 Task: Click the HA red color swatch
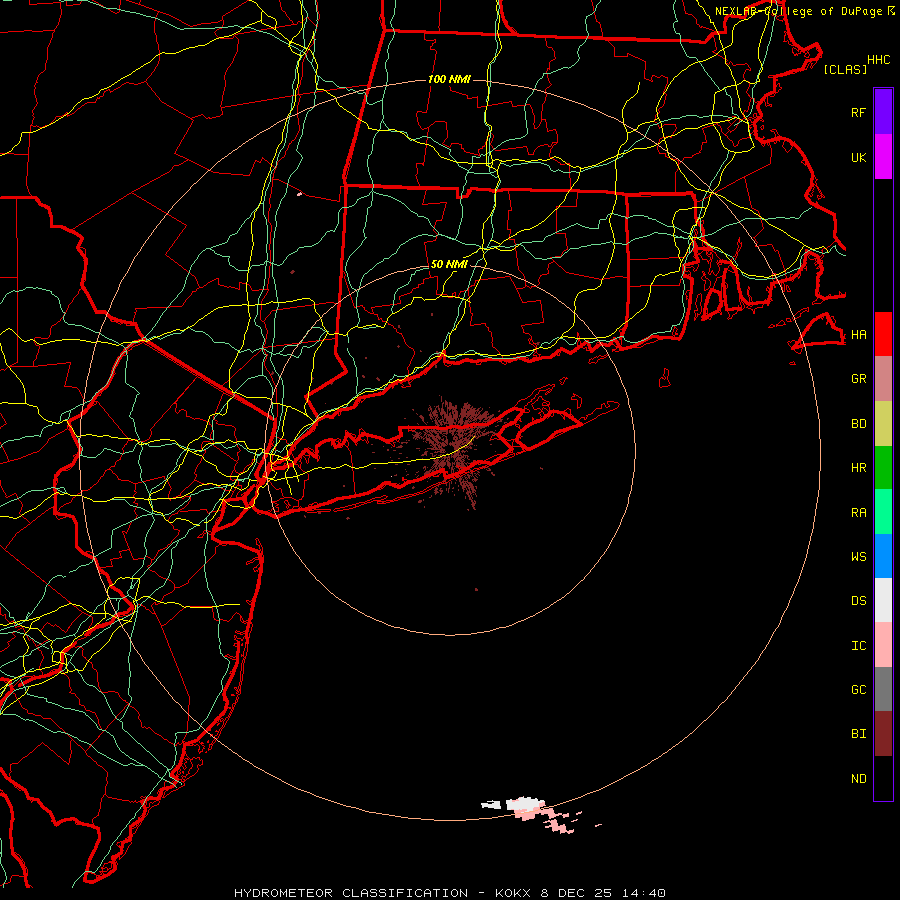(883, 334)
